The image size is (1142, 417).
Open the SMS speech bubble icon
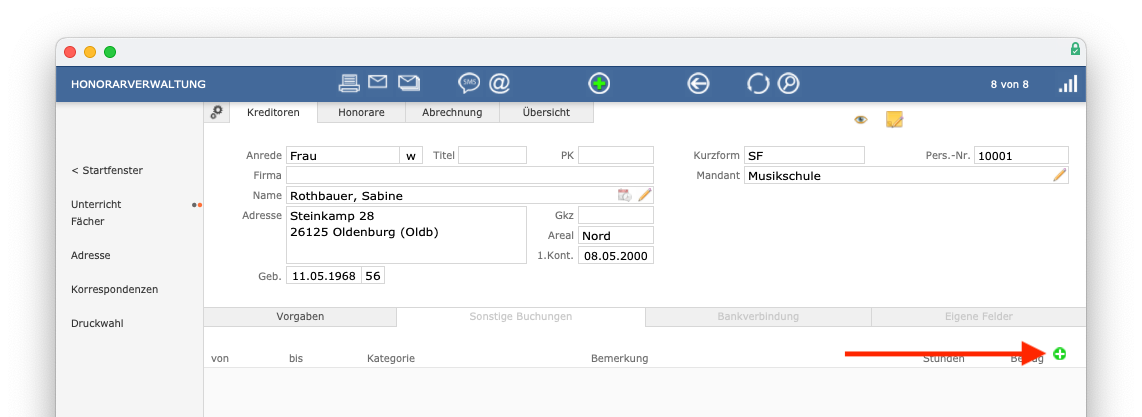(469, 84)
